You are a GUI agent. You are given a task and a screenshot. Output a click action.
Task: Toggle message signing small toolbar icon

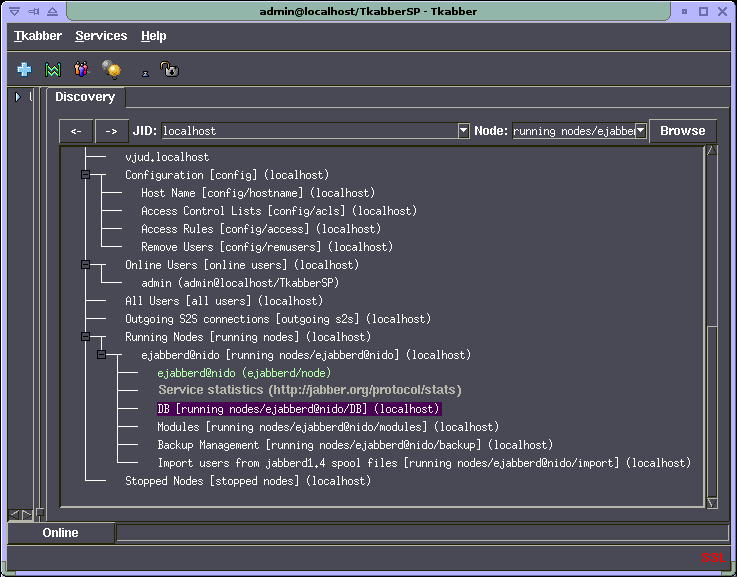[146, 72]
